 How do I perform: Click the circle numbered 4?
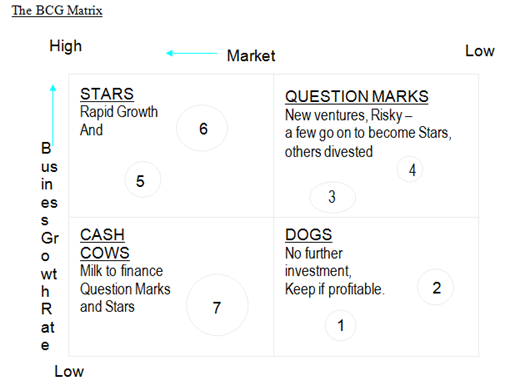tap(410, 169)
